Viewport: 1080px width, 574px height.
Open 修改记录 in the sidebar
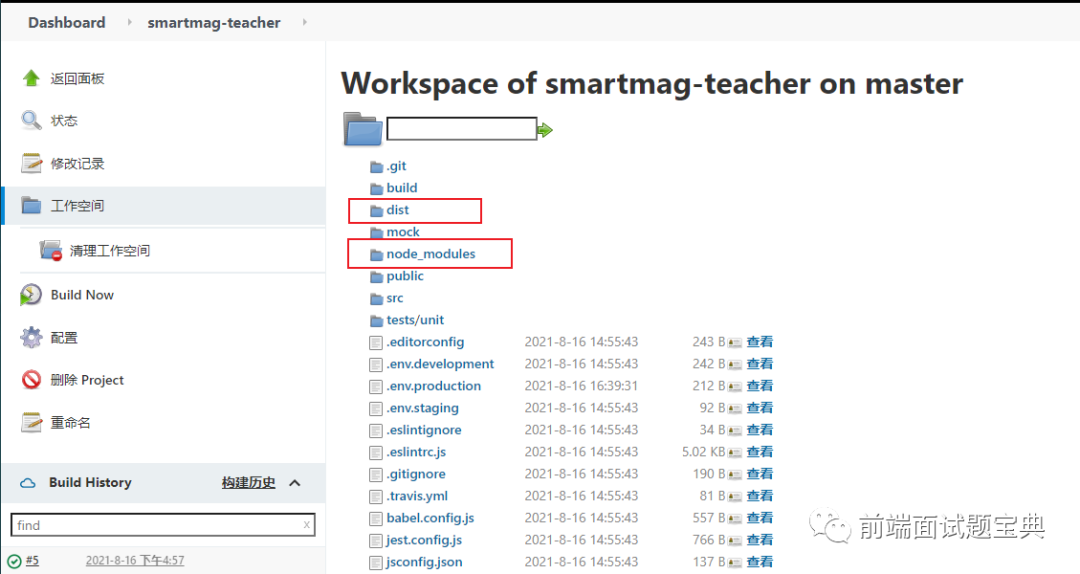pos(77,163)
